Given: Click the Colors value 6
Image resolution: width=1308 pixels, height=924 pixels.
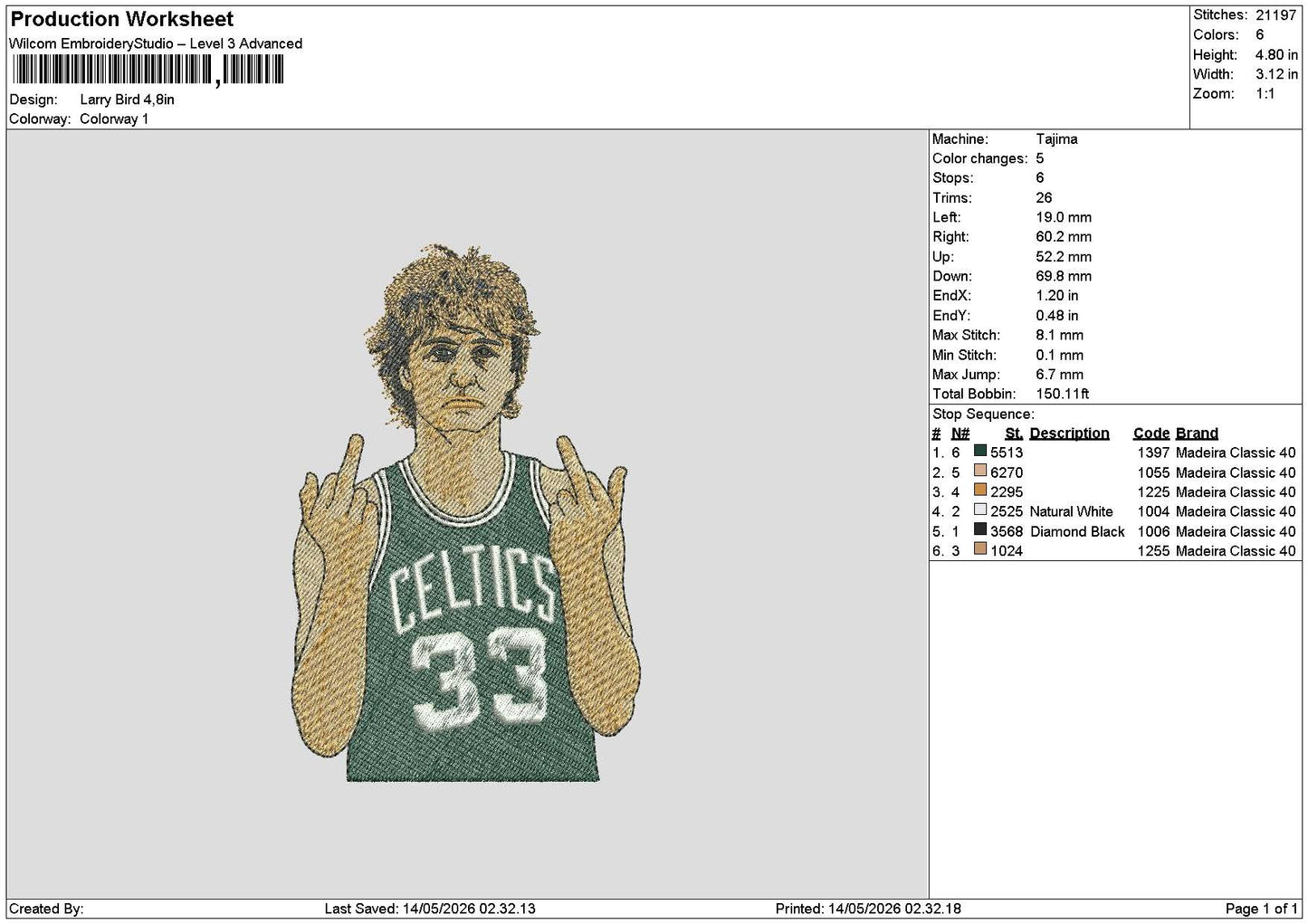Looking at the screenshot, I should pos(1259,34).
